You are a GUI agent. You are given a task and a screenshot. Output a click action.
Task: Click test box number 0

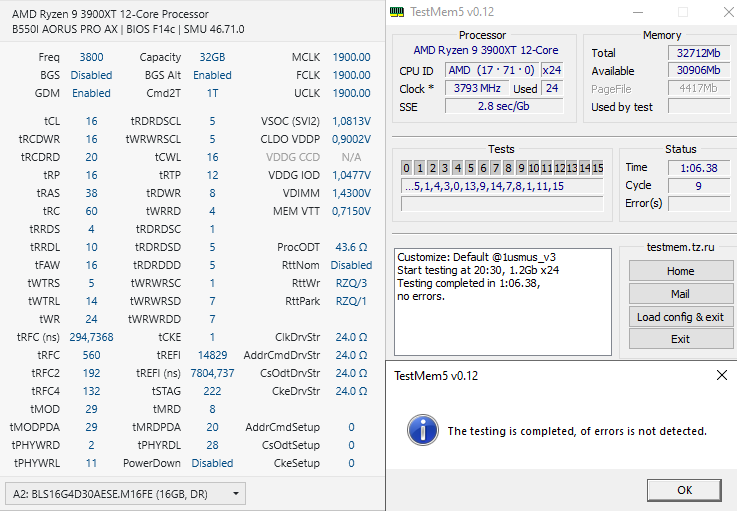tap(407, 168)
